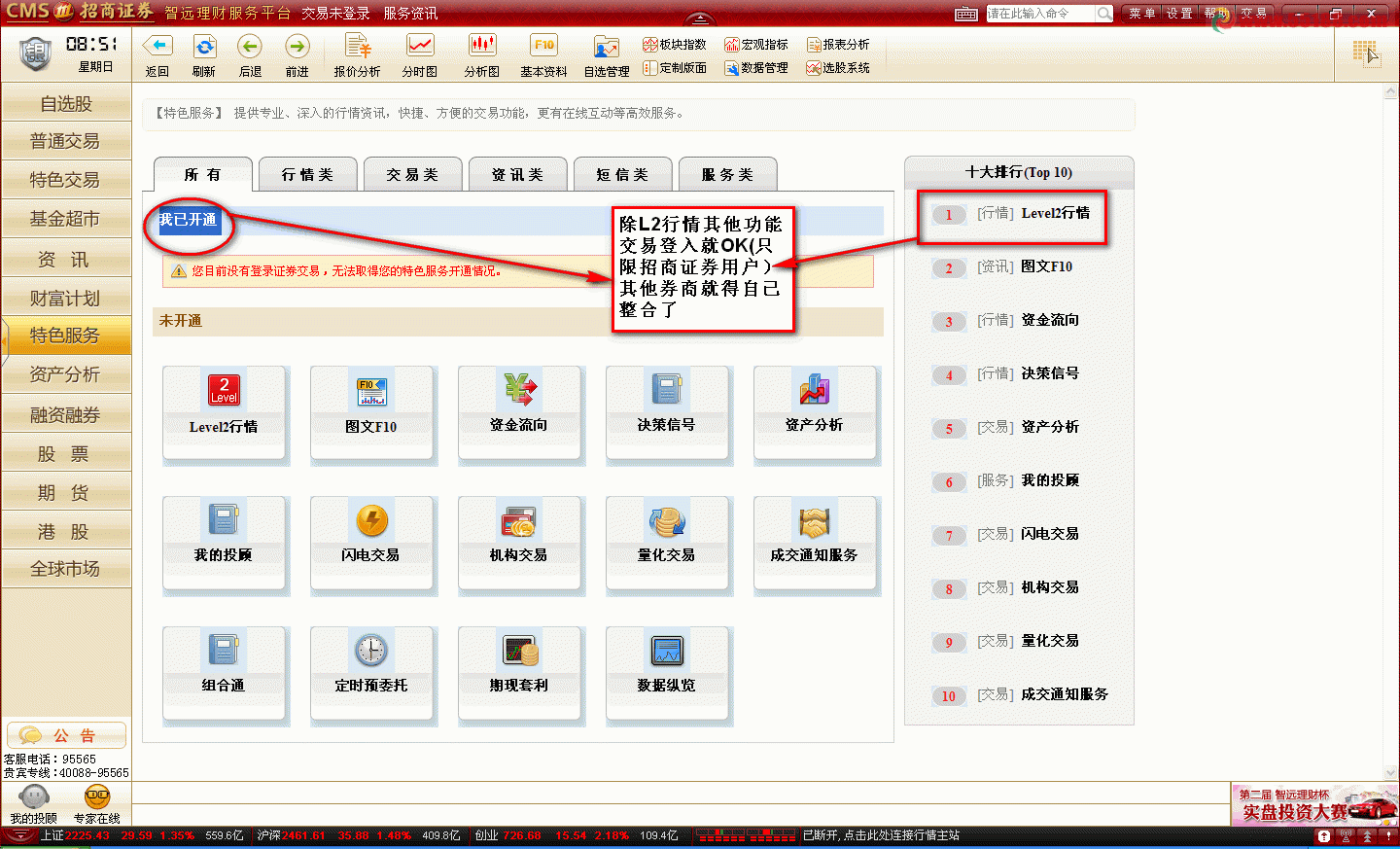This screenshot has height=849, width=1400.
Task: Select 普通交易 in the sidebar
Action: (66, 141)
